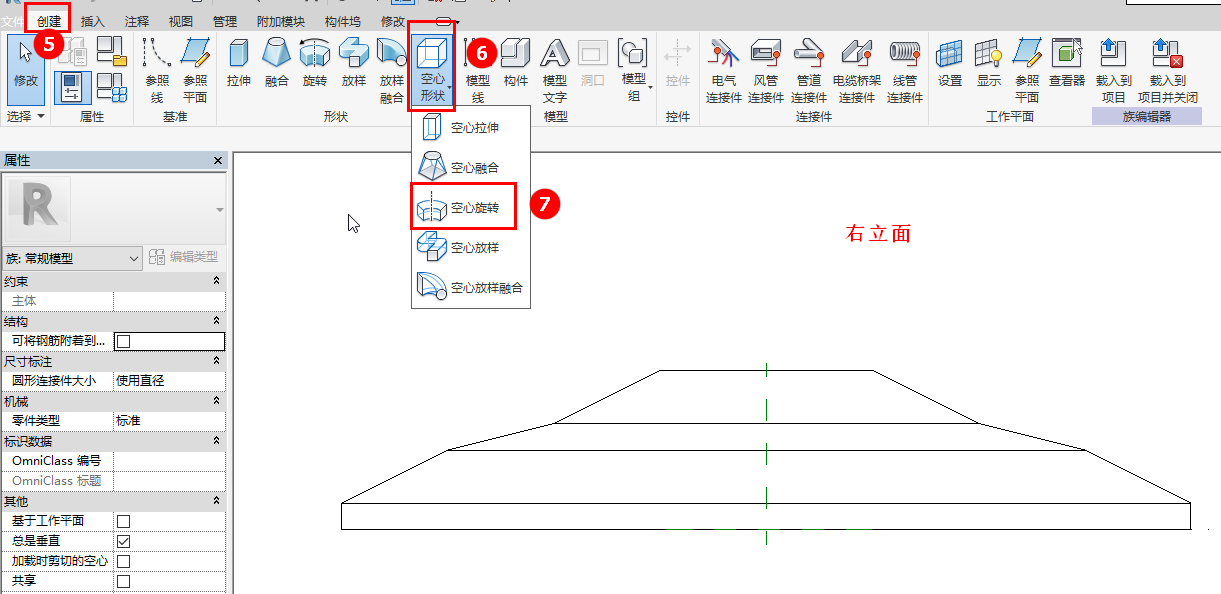Switch to the 管理 ribbon tab
Viewport: 1221px width, 594px height.
pyautogui.click(x=225, y=21)
